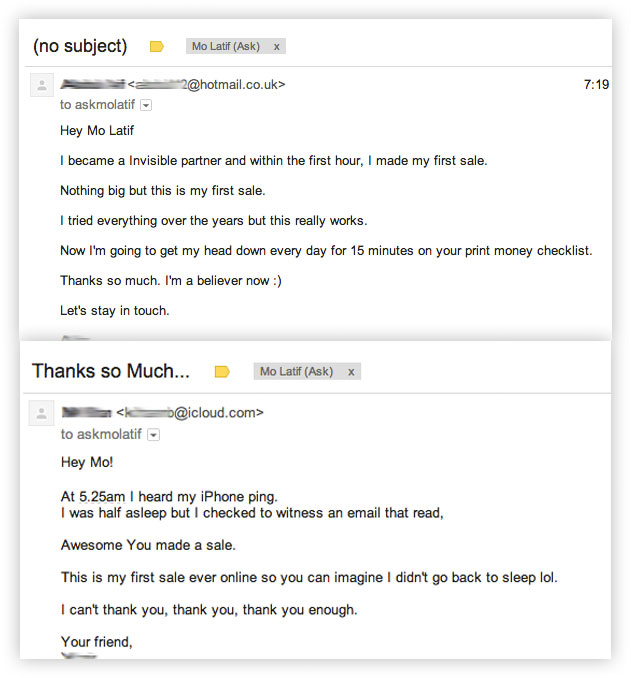
Task: Remove the Mo Latif (Ask) label from the "Thanks so Much..." email
Action: [x=351, y=371]
